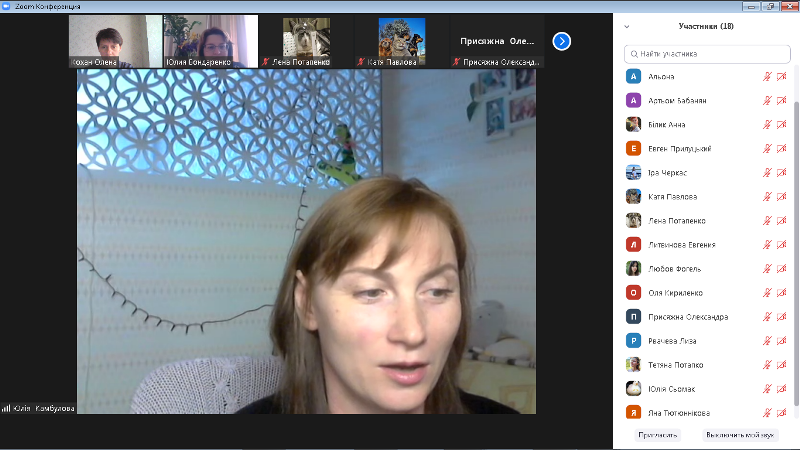
Task: Select Присяжна Олександра's avatar in list
Action: [x=633, y=316]
